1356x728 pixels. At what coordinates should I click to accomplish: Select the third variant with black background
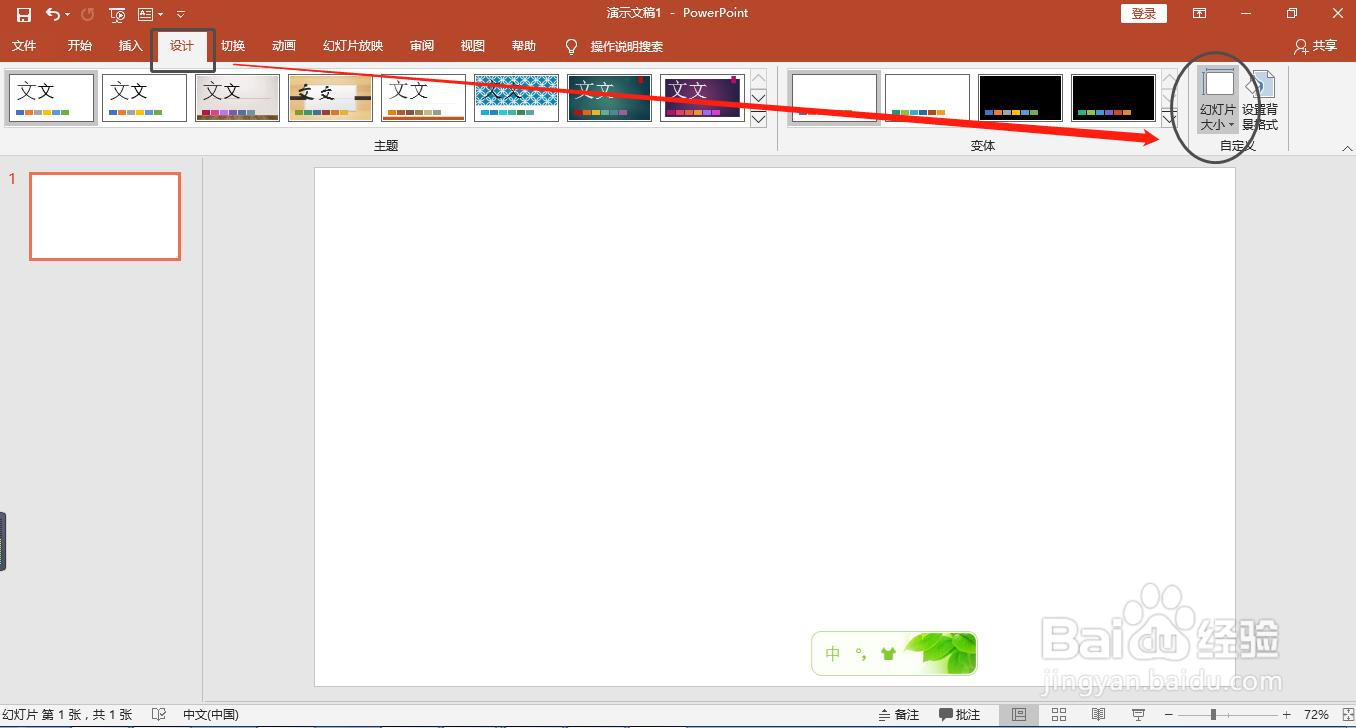click(x=1021, y=98)
